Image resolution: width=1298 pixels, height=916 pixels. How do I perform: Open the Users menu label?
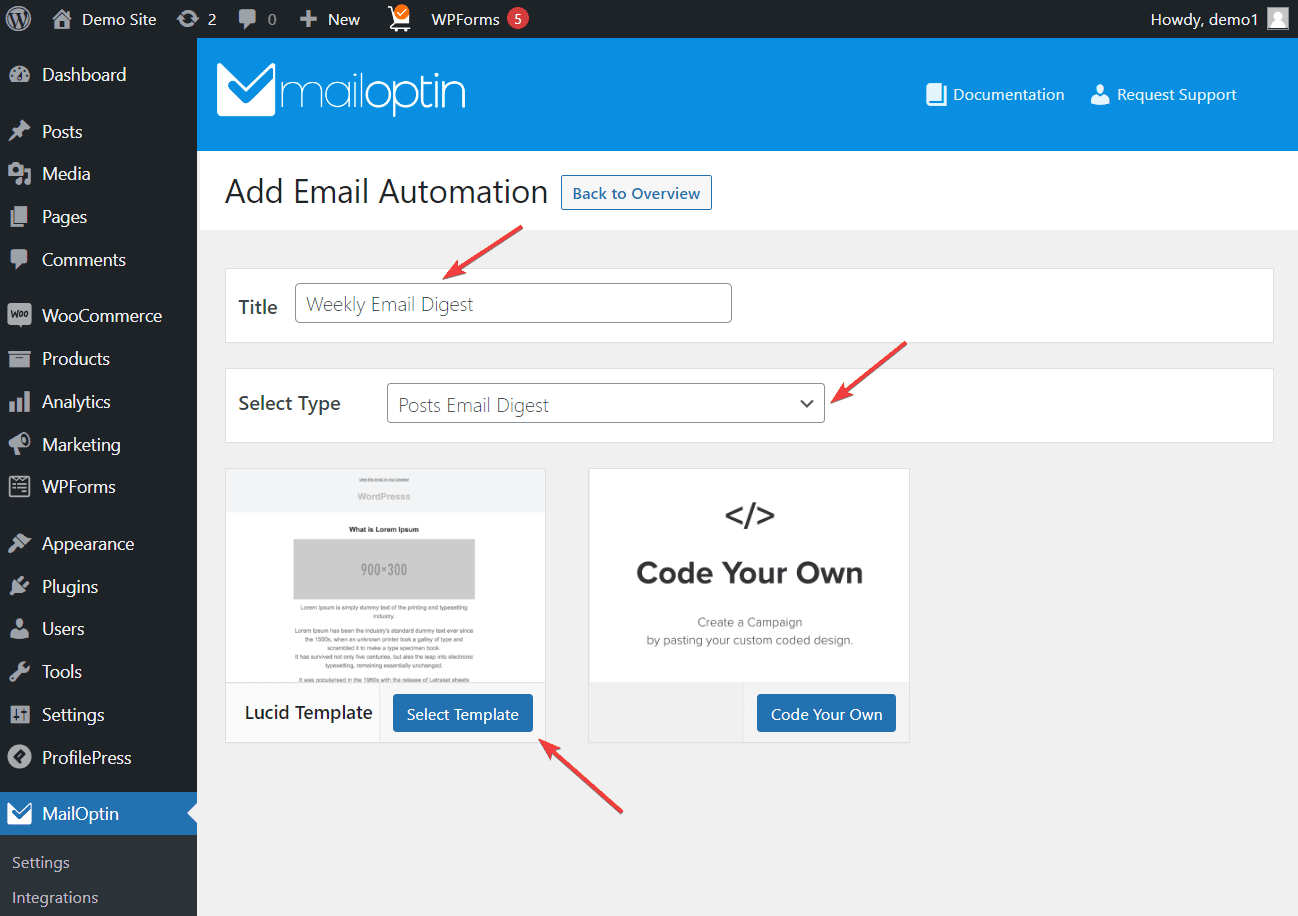click(63, 629)
